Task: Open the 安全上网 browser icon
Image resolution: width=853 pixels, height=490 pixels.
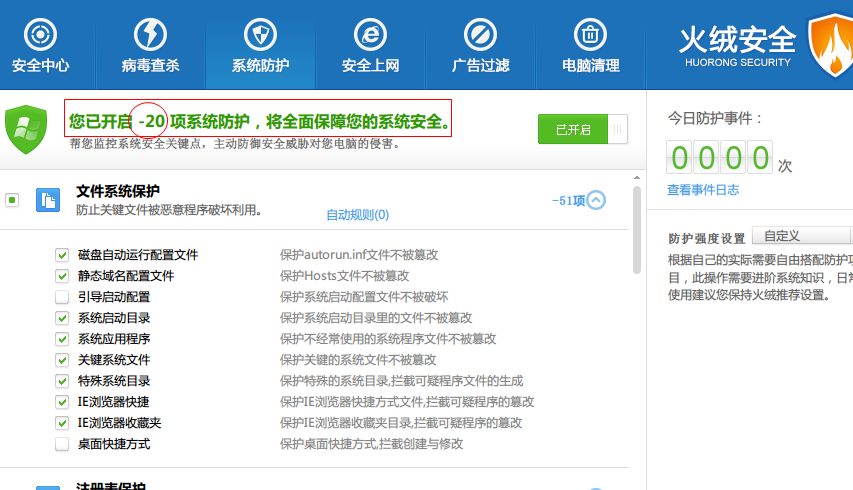Action: pos(370,35)
